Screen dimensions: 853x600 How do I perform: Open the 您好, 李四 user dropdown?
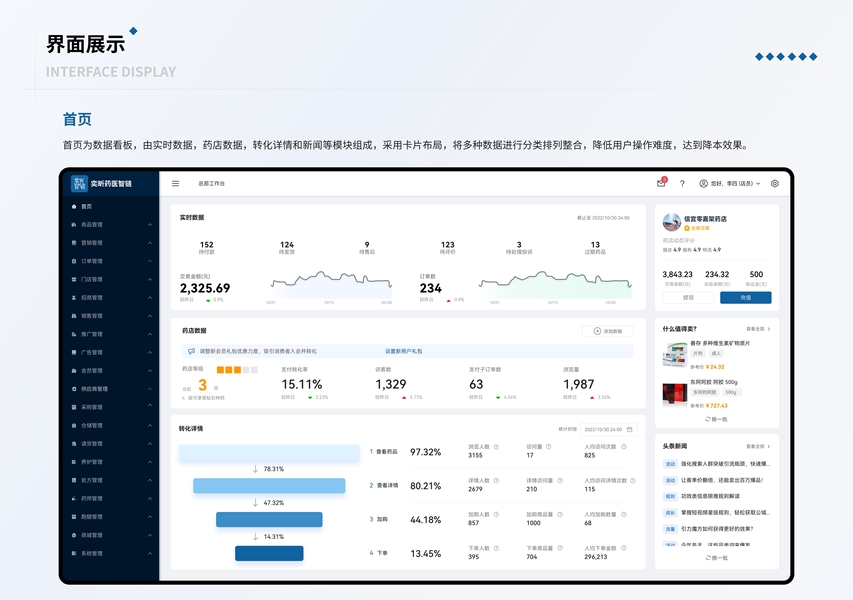[x=730, y=183]
